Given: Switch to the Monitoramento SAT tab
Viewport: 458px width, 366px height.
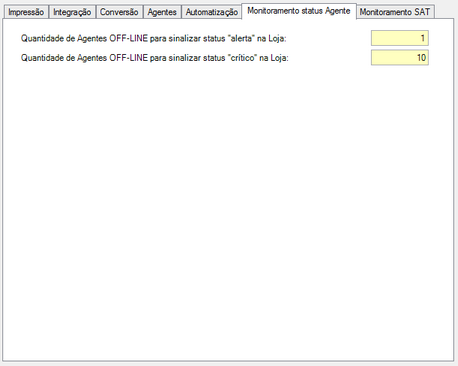Looking at the screenshot, I should coord(395,12).
